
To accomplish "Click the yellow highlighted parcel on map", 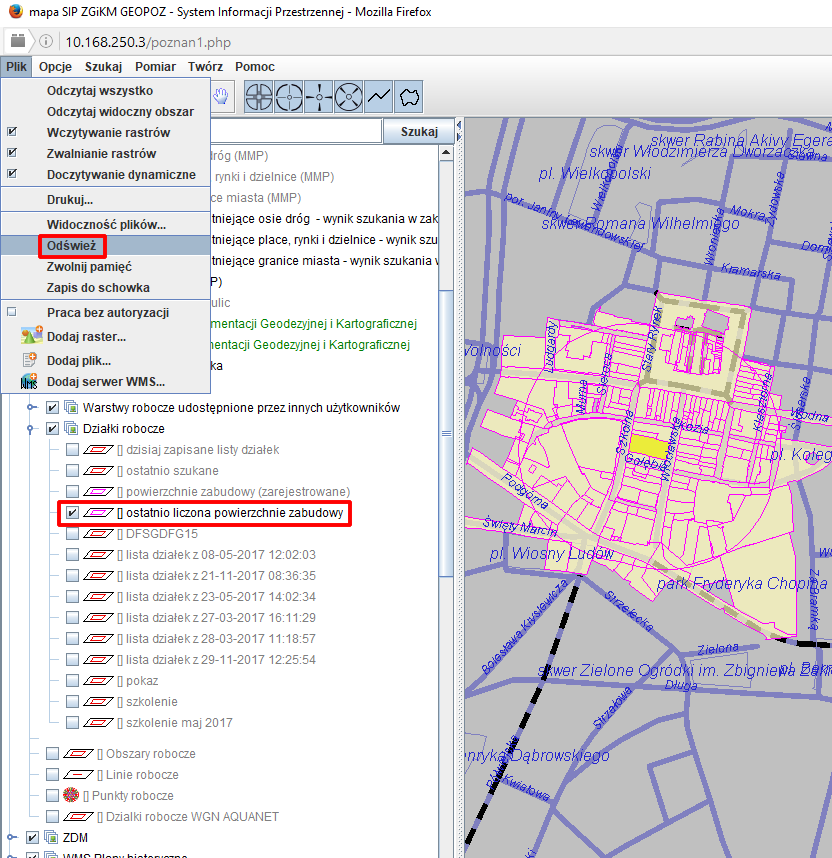I will coord(651,446).
